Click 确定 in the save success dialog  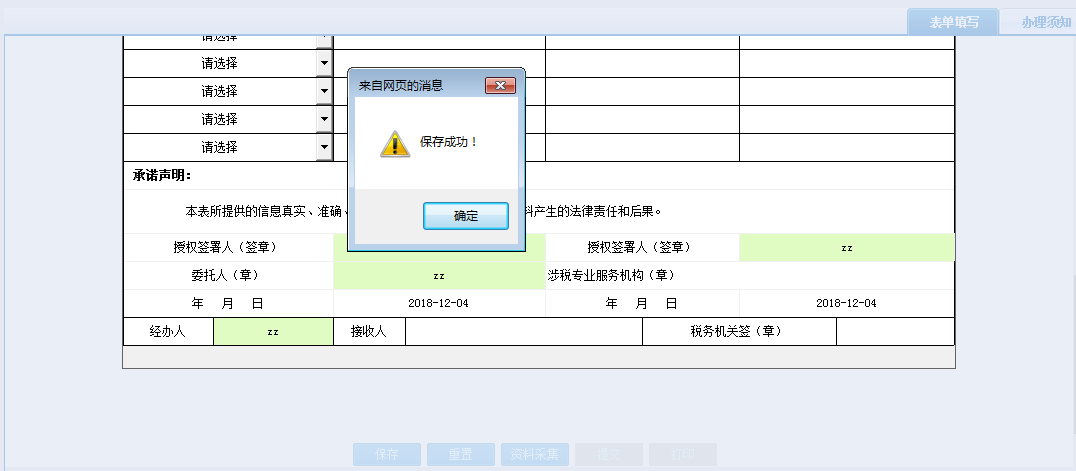pyautogui.click(x=465, y=216)
